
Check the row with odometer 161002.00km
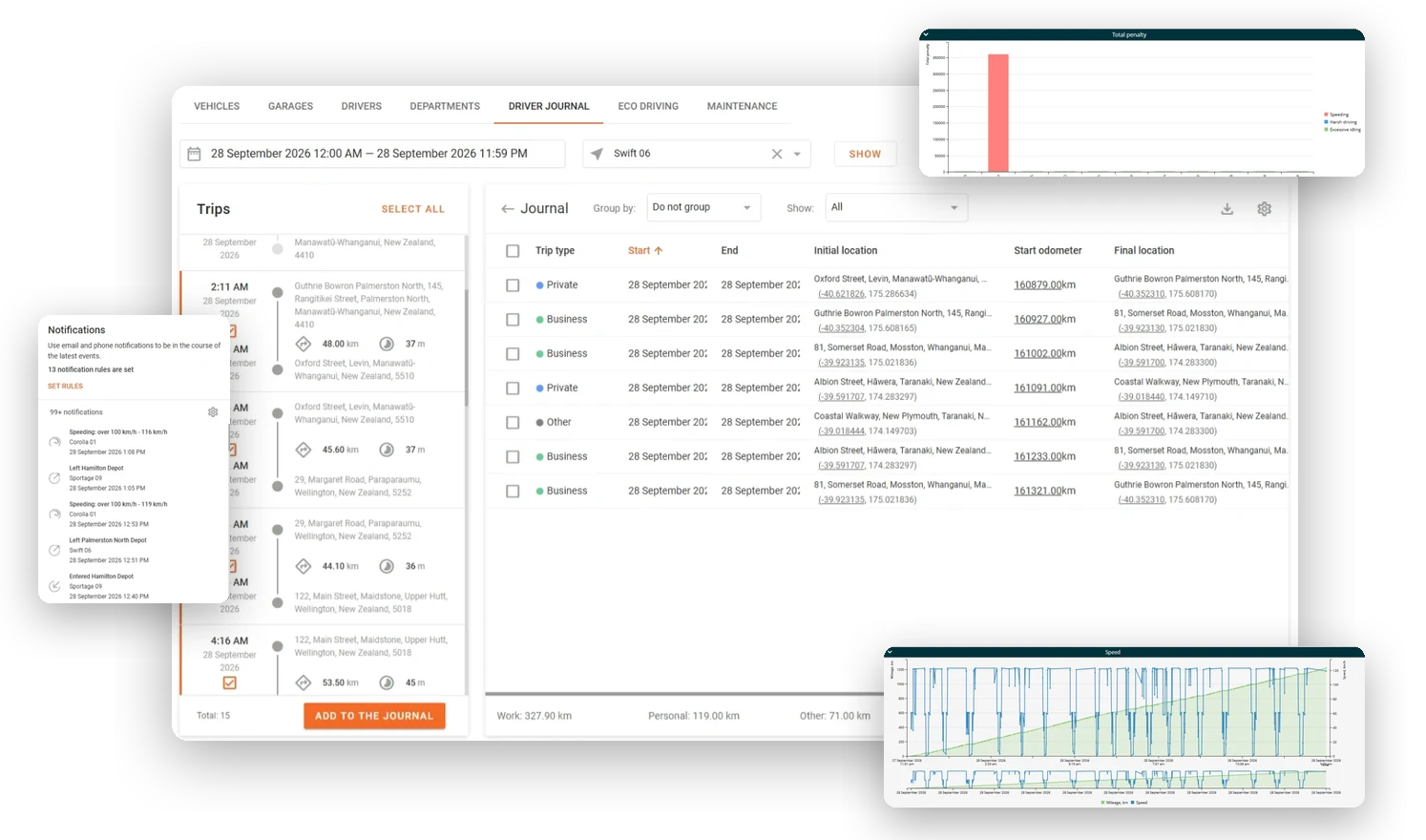(513, 354)
